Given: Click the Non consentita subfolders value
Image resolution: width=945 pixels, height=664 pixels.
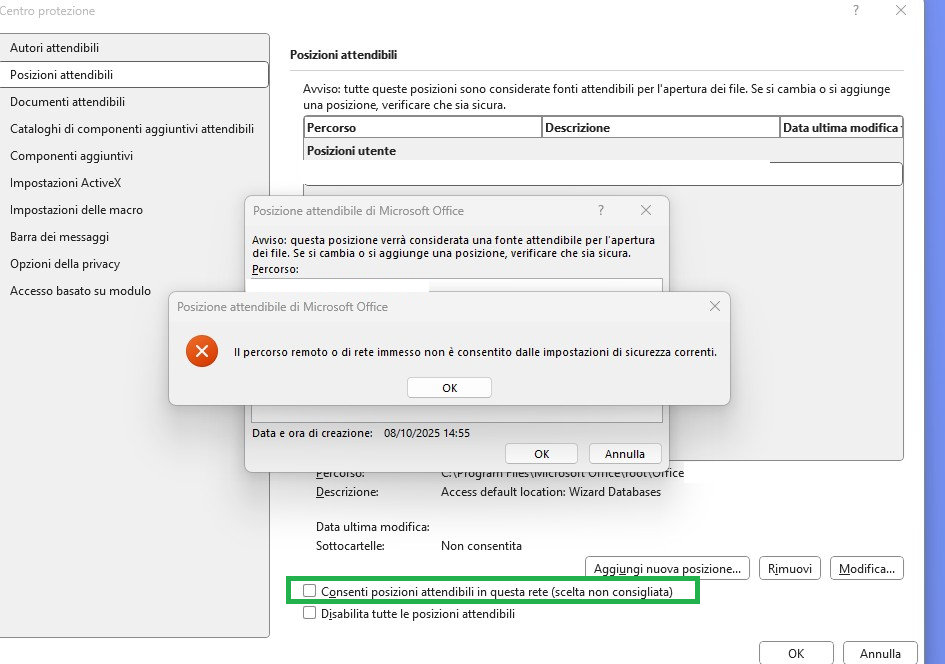Looking at the screenshot, I should point(482,546).
